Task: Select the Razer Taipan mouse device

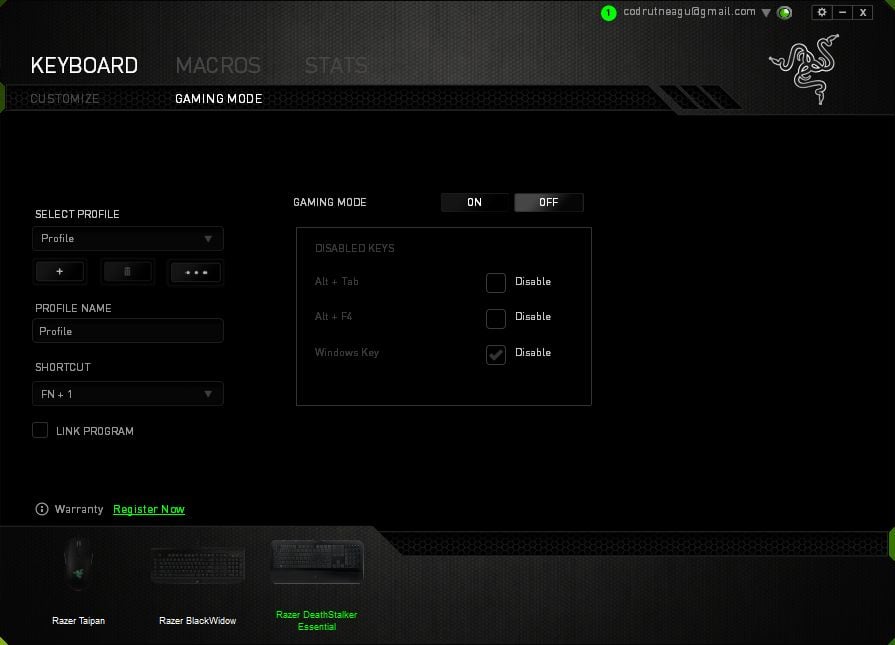Action: [79, 563]
